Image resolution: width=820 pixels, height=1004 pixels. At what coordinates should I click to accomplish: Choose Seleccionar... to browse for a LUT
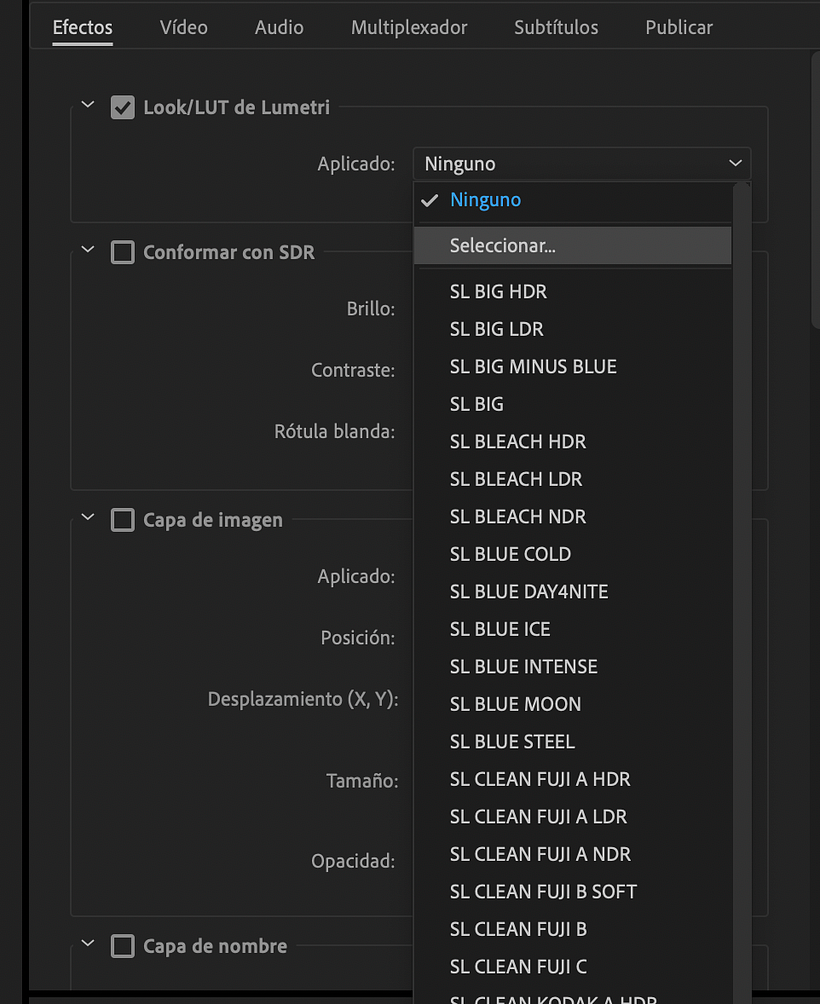point(572,245)
